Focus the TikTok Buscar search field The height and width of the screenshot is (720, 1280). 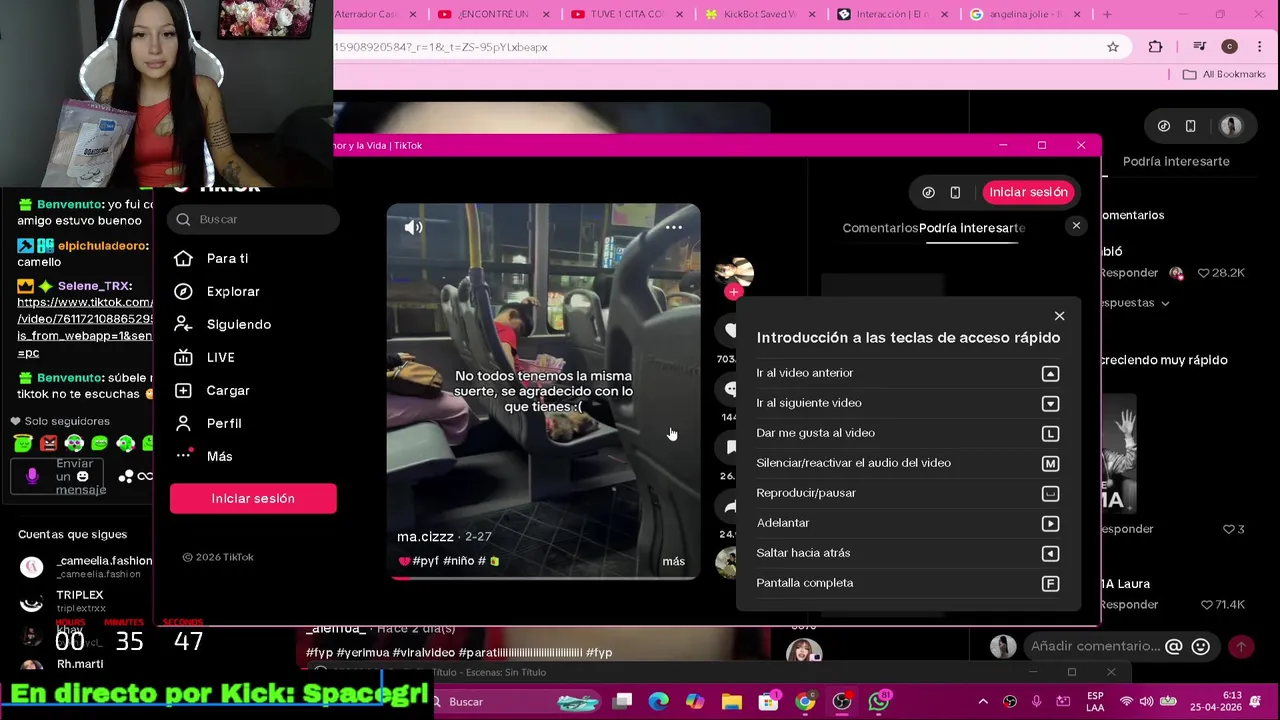(254, 219)
